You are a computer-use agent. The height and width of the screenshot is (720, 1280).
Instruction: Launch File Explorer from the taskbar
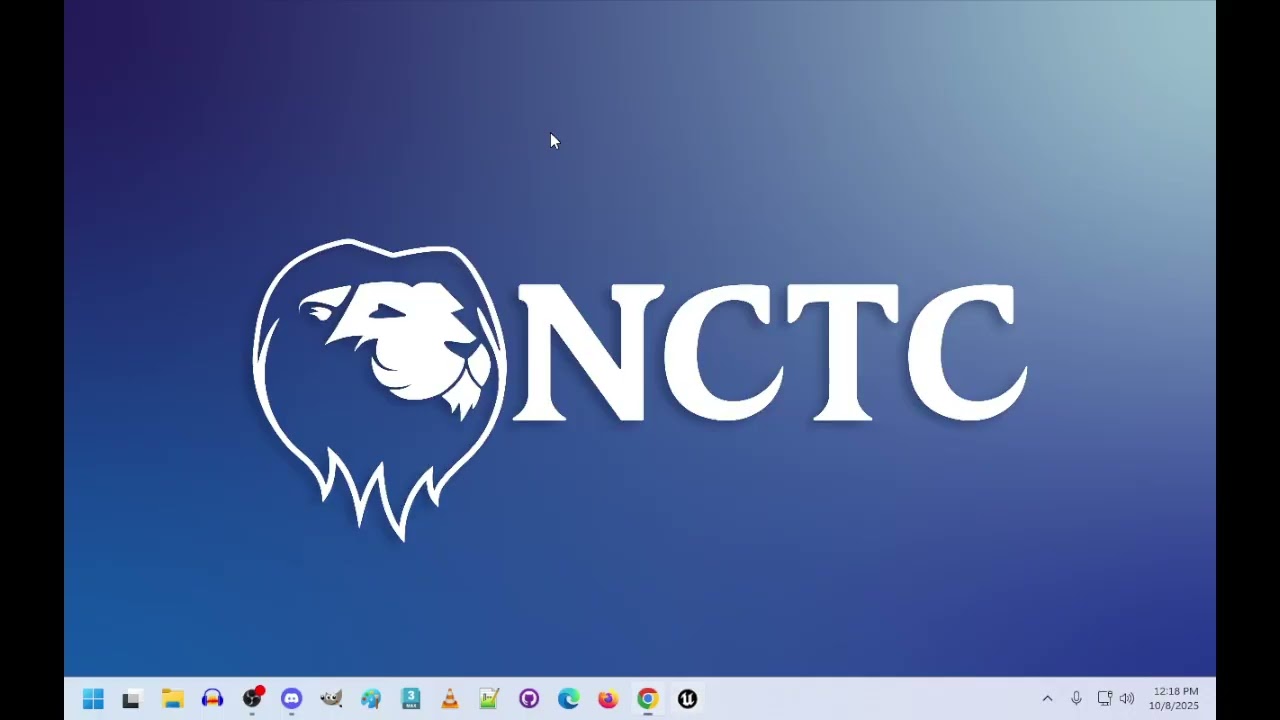[173, 699]
